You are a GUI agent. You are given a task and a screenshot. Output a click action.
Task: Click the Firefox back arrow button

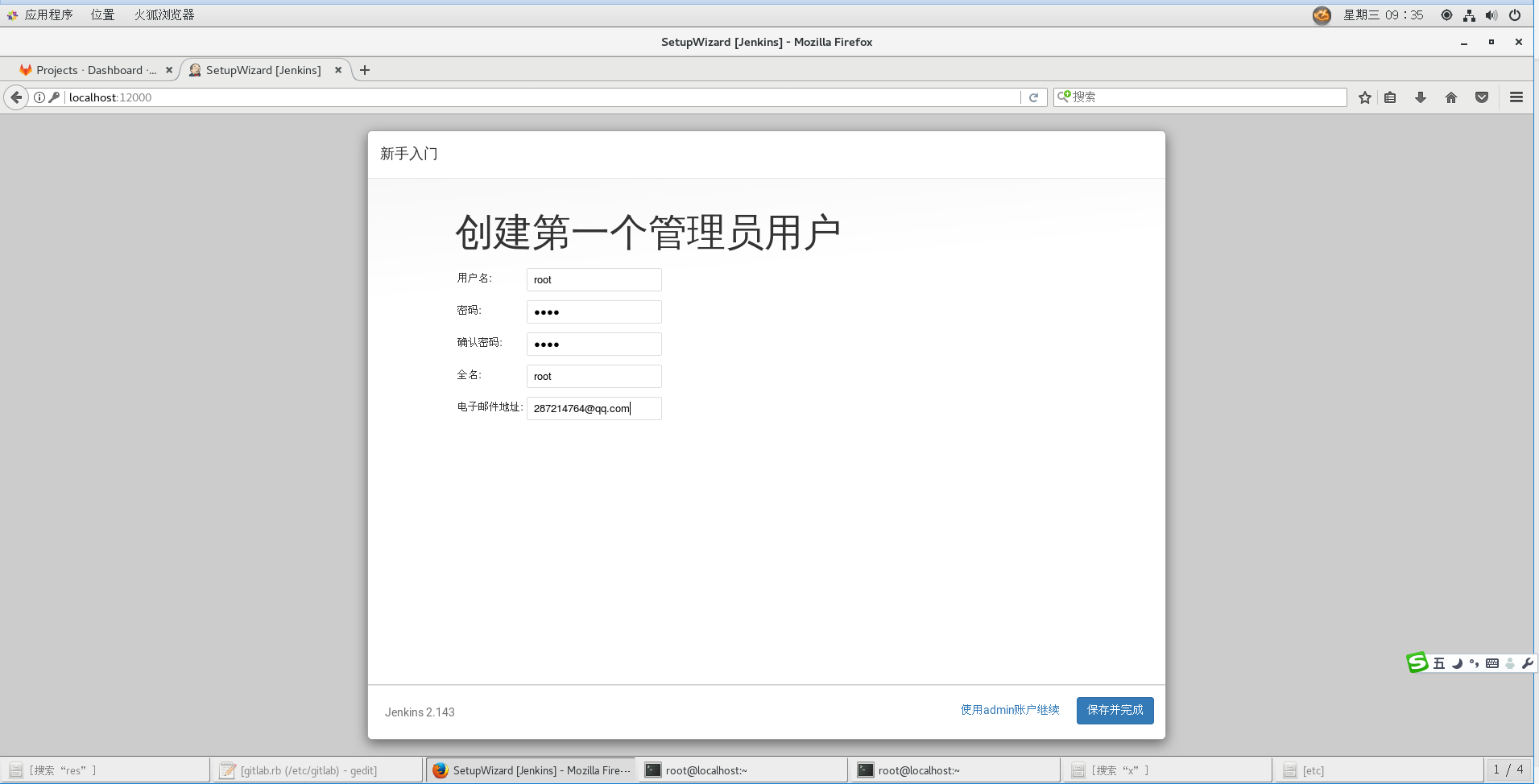tap(16, 97)
